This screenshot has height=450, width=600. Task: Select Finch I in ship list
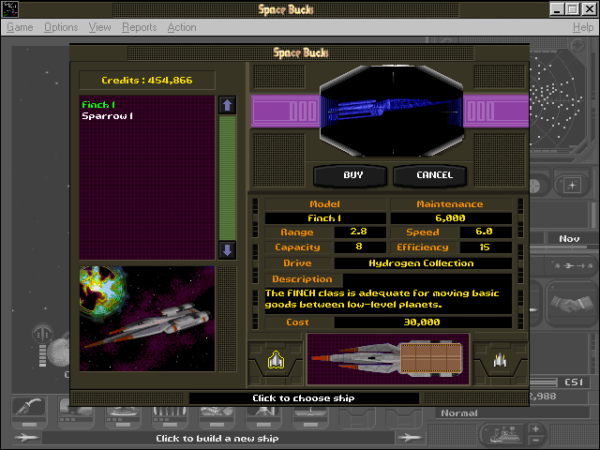coord(99,104)
